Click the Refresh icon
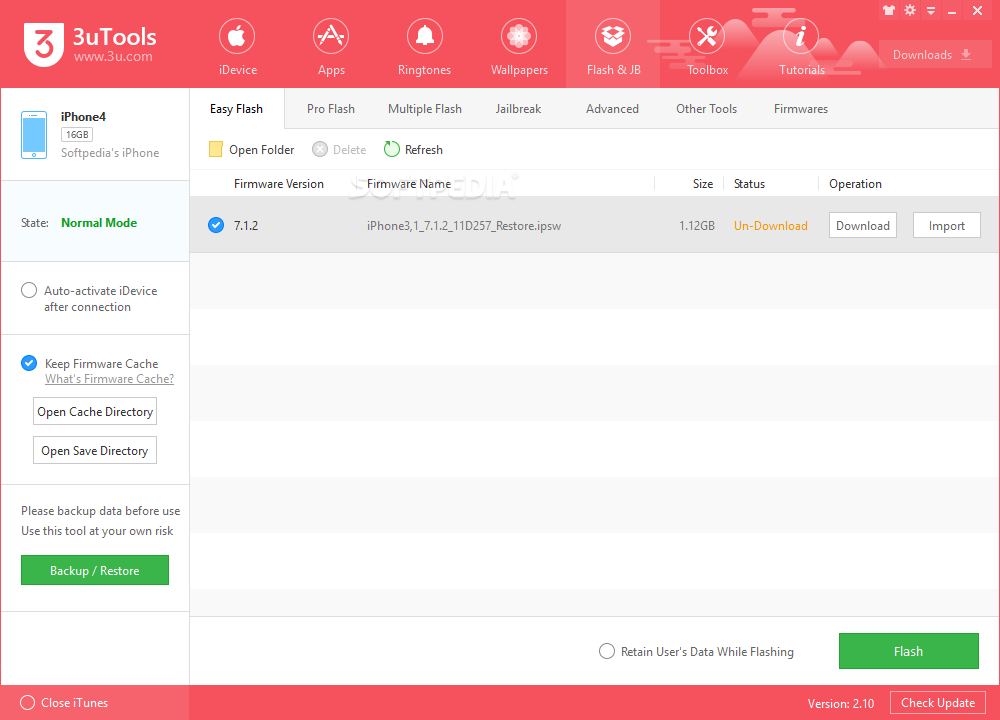This screenshot has height=720, width=1000. (x=392, y=149)
